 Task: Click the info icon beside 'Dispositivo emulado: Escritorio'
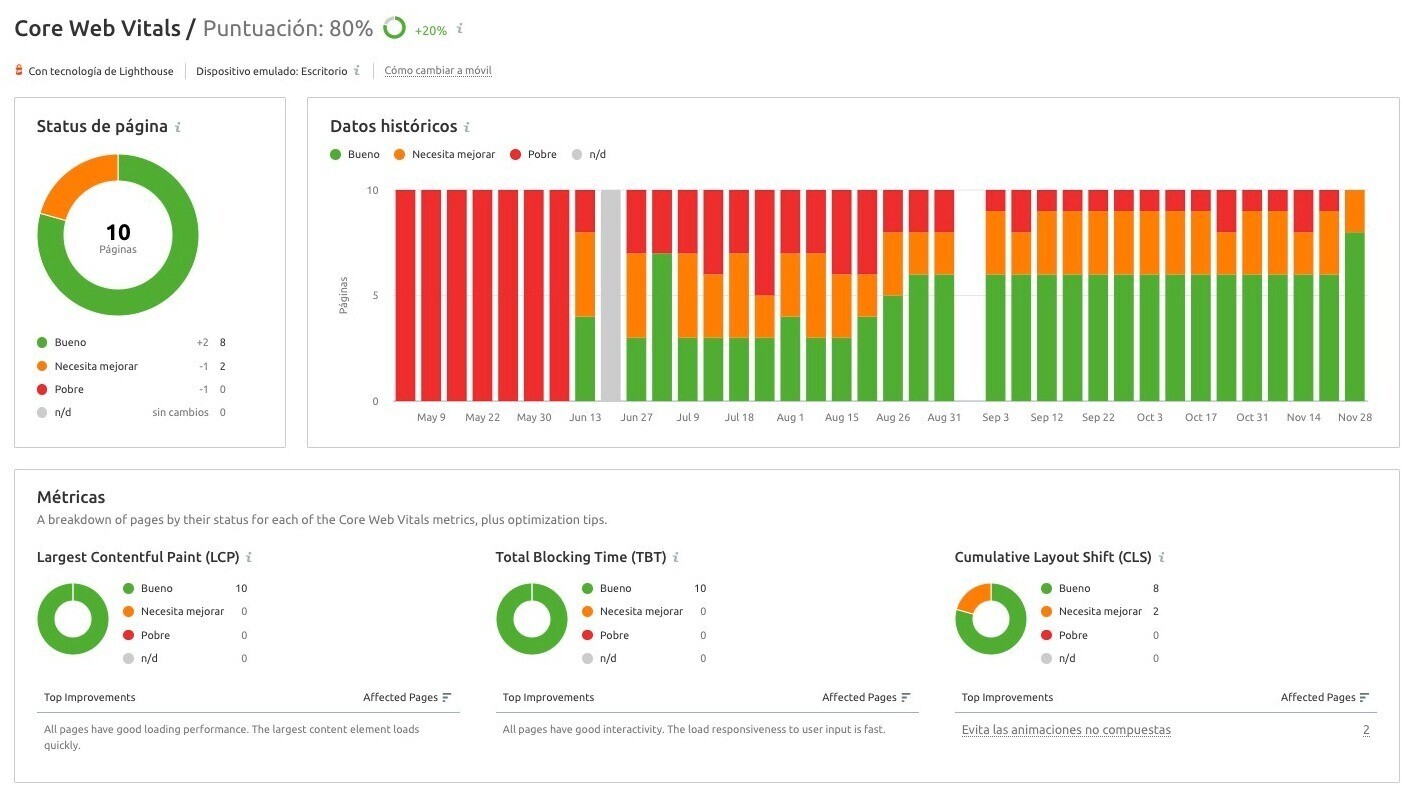click(357, 71)
